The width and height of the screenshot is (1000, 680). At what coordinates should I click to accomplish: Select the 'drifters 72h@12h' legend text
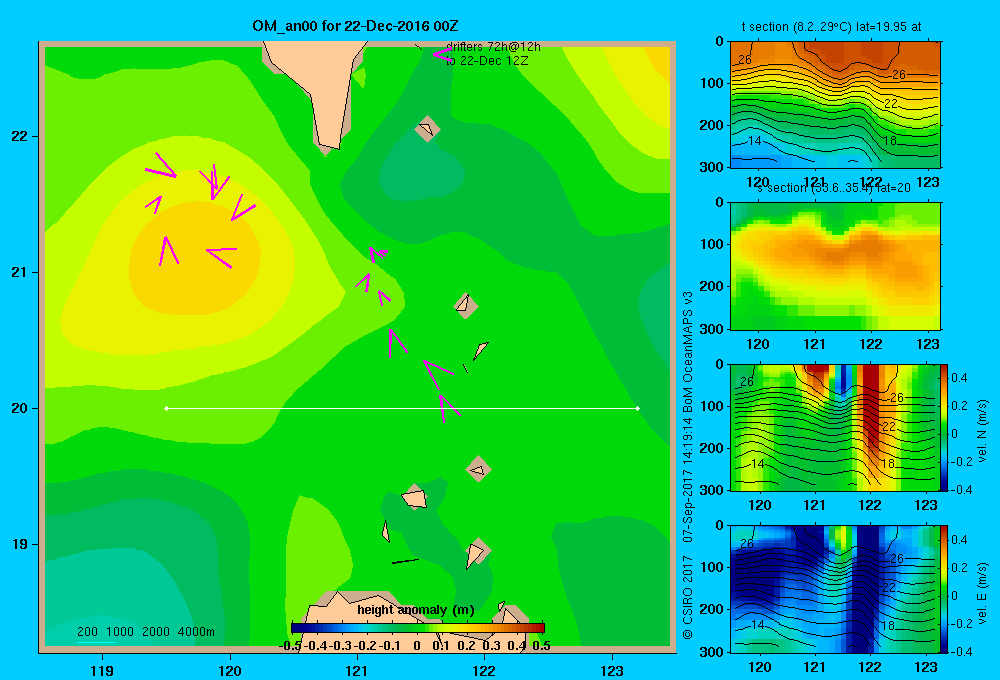click(x=493, y=47)
